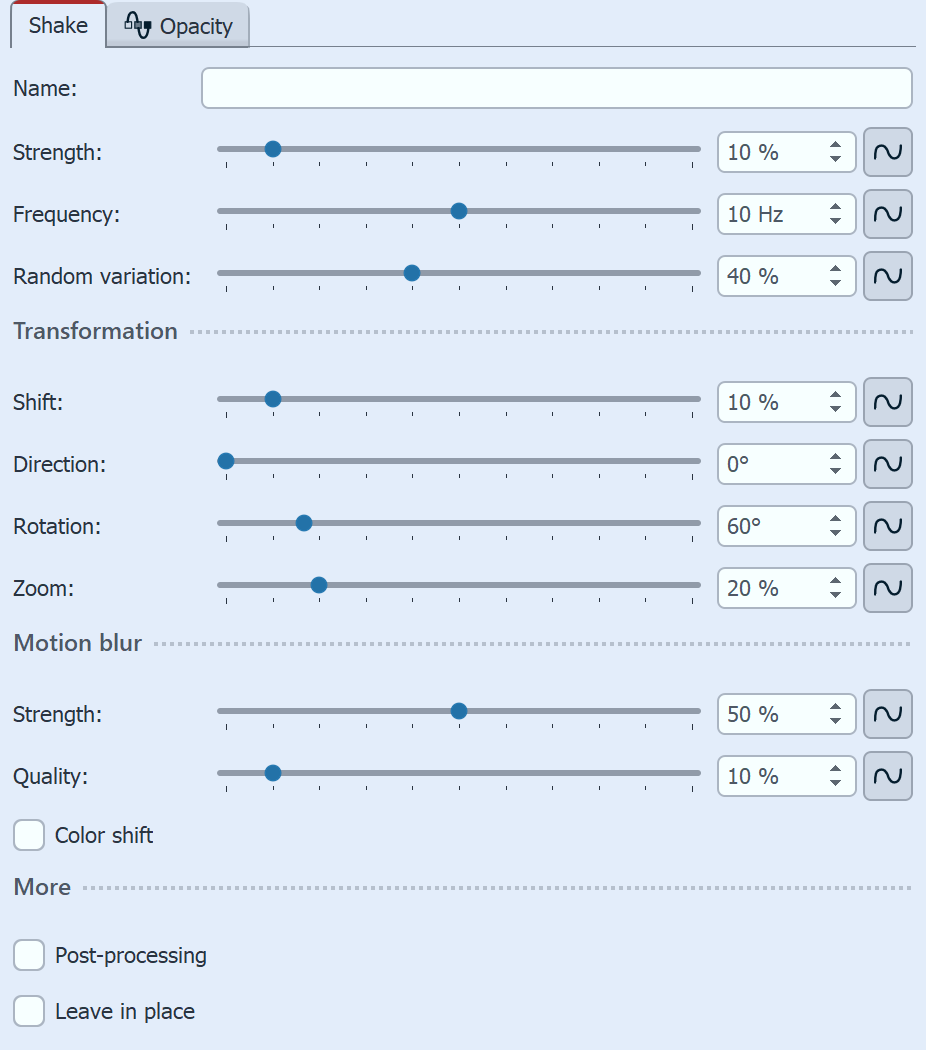Select the Shake tab
The image size is (926, 1050).
pos(57,25)
